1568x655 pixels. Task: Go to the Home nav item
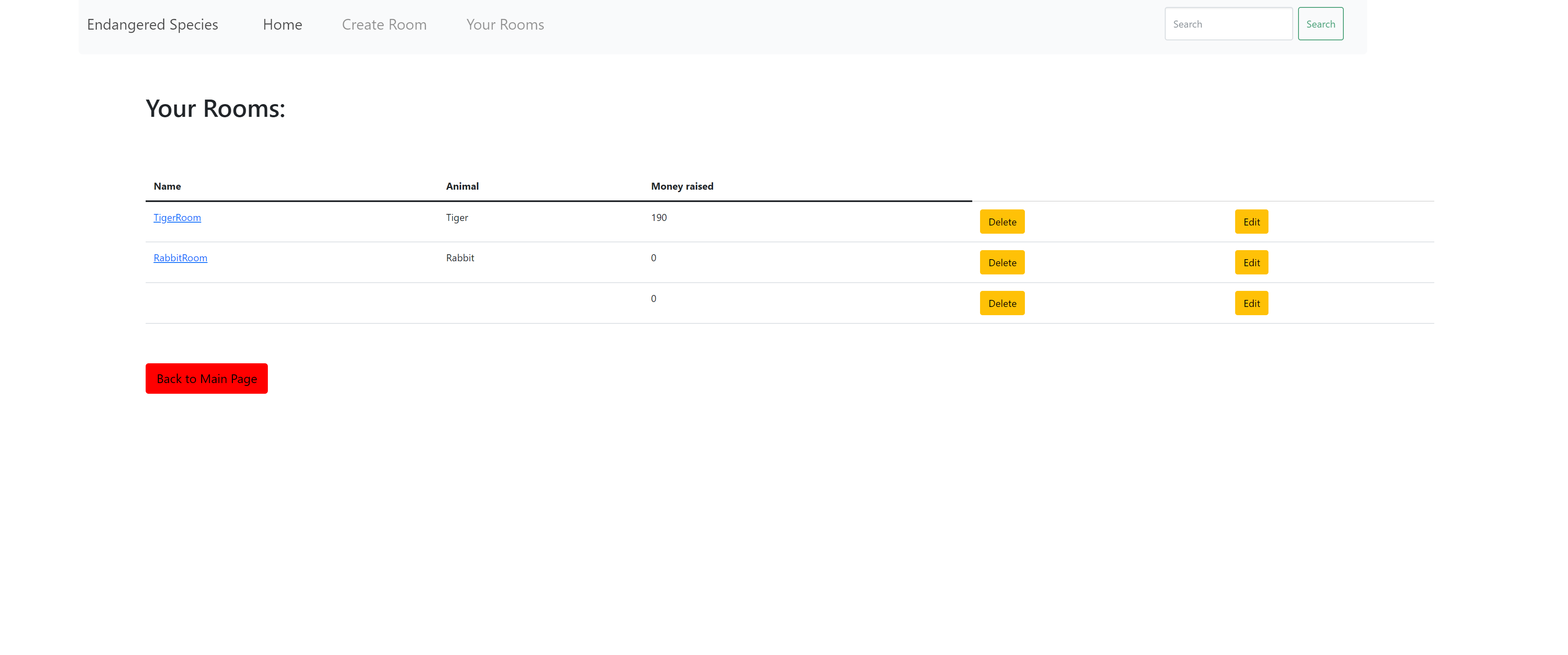click(282, 24)
